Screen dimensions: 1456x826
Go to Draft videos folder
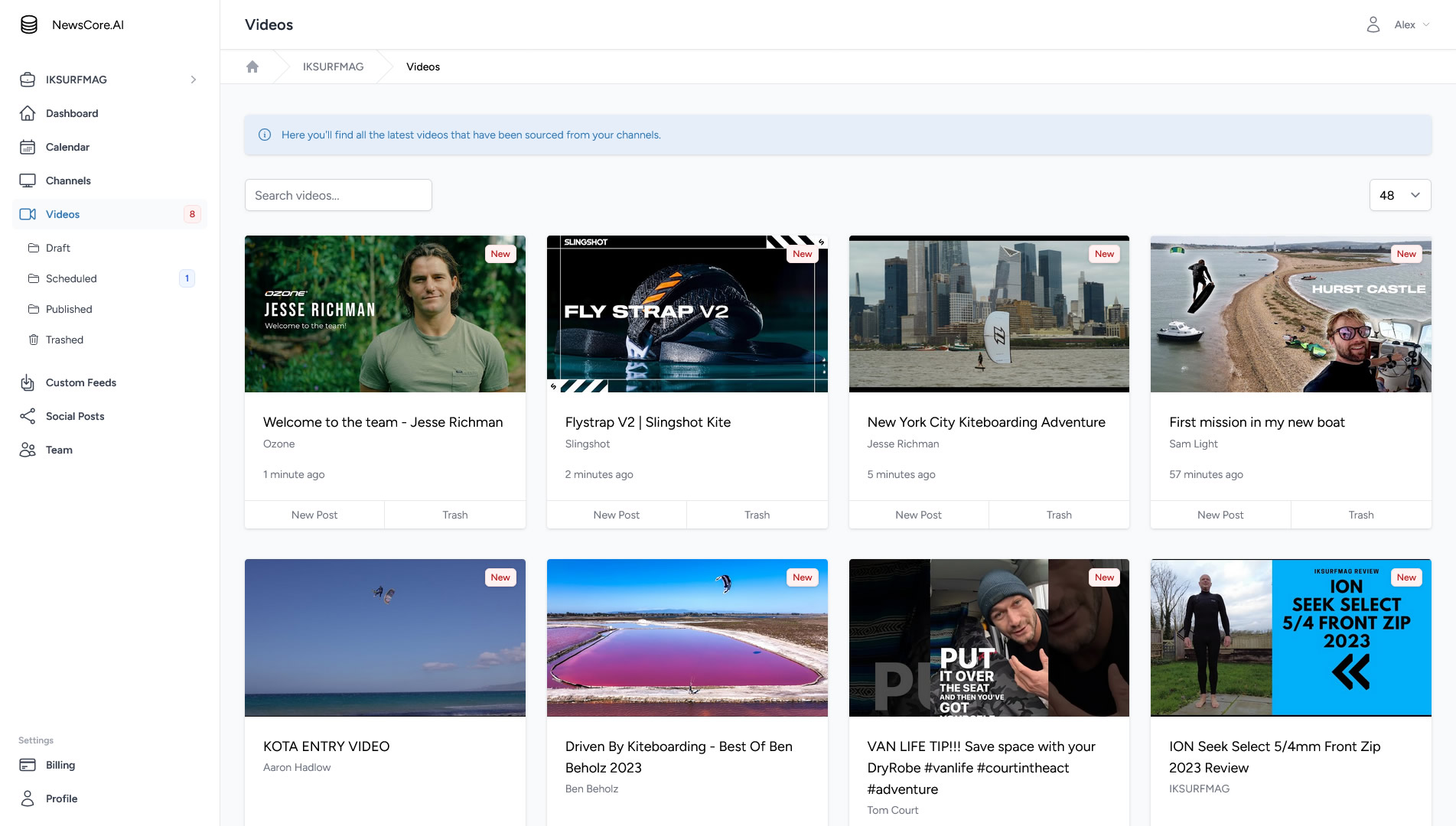(58, 248)
